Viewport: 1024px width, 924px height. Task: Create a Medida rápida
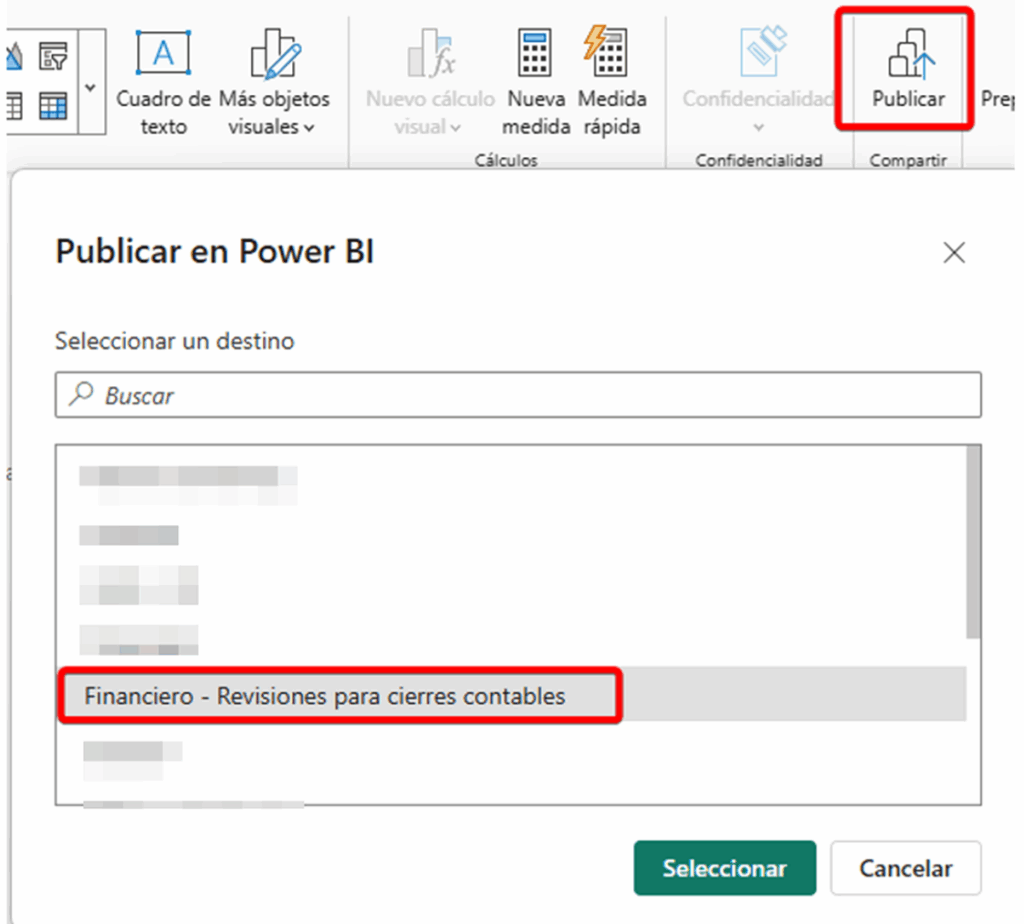[x=612, y=82]
